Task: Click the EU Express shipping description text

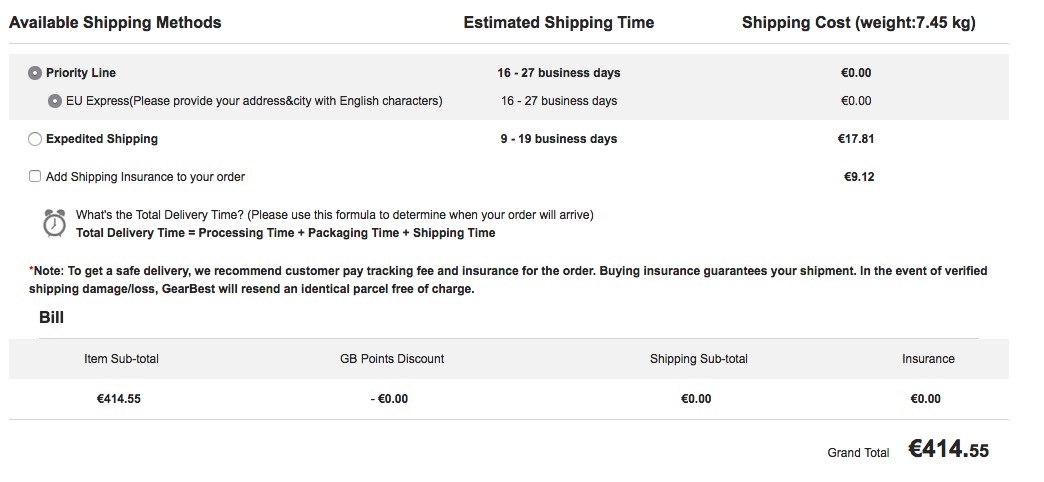Action: click(254, 101)
